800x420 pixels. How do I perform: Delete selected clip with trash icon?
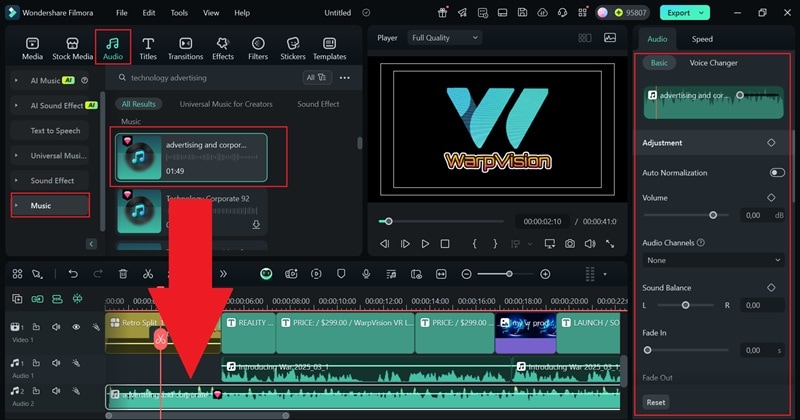(123, 274)
